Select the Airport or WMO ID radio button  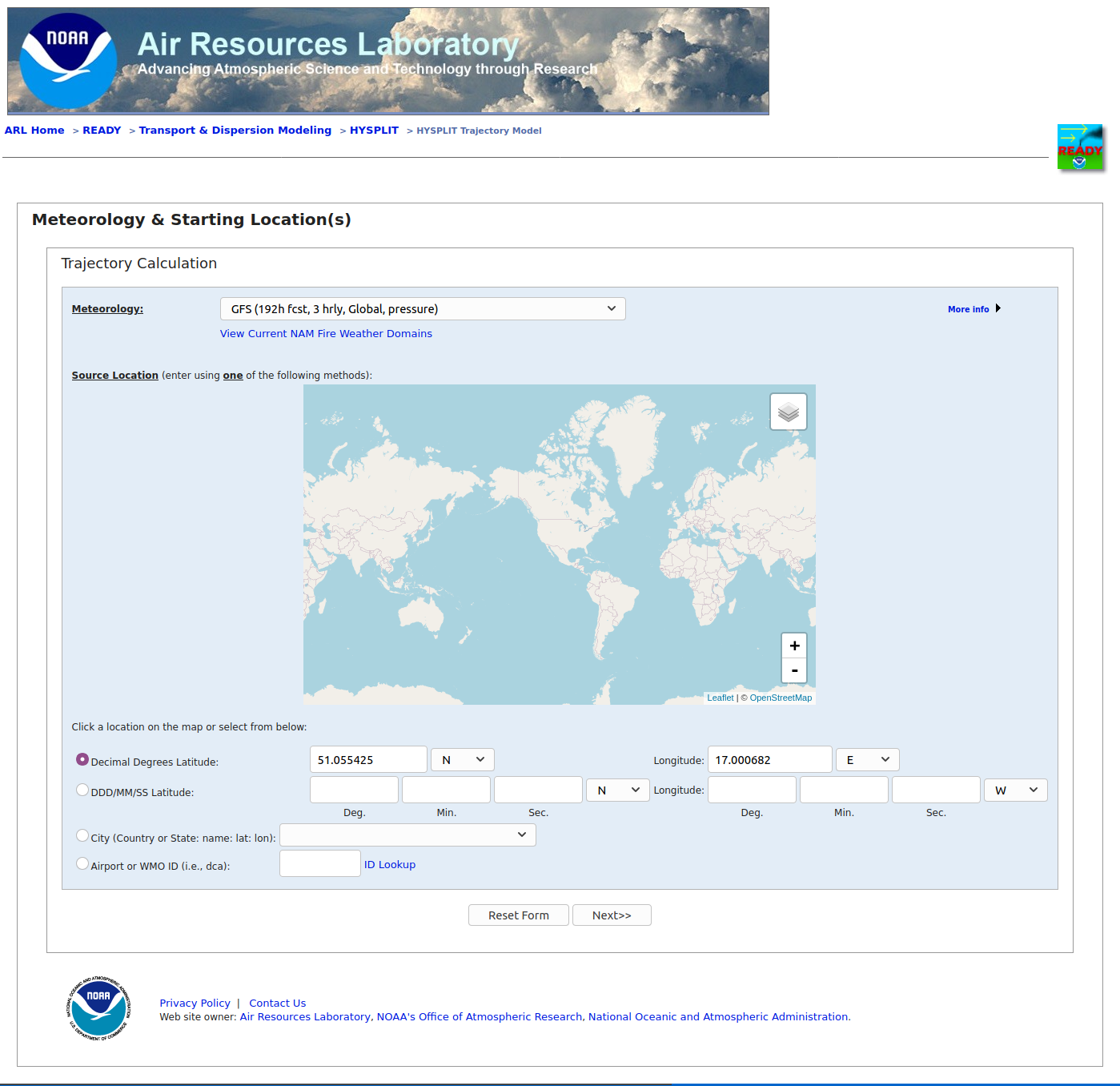82,863
